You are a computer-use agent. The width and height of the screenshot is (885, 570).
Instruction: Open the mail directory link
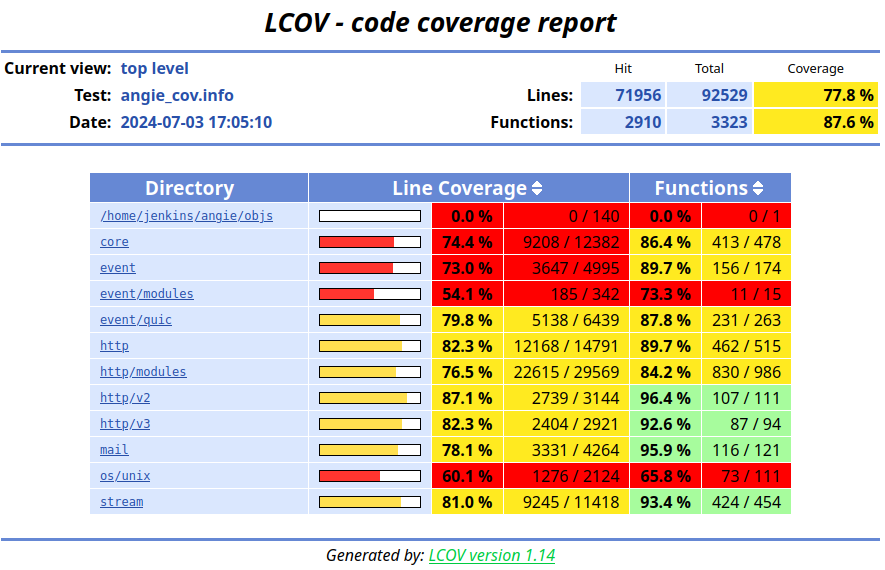pyautogui.click(x=114, y=450)
